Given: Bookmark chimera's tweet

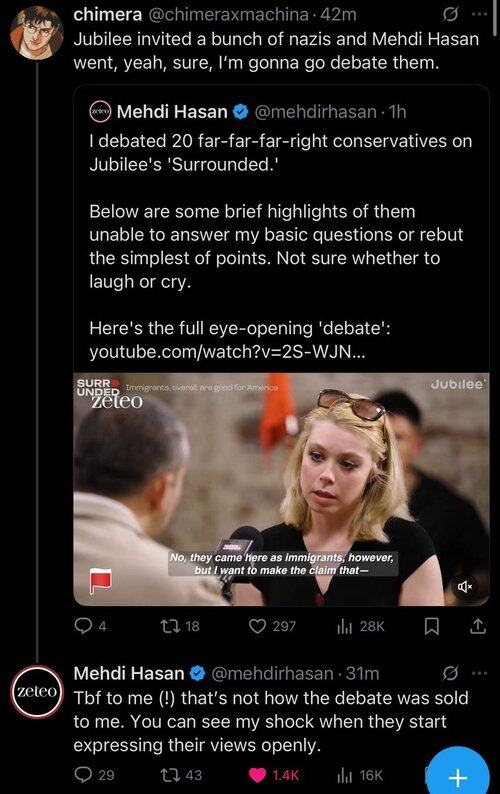Looking at the screenshot, I should point(431,627).
